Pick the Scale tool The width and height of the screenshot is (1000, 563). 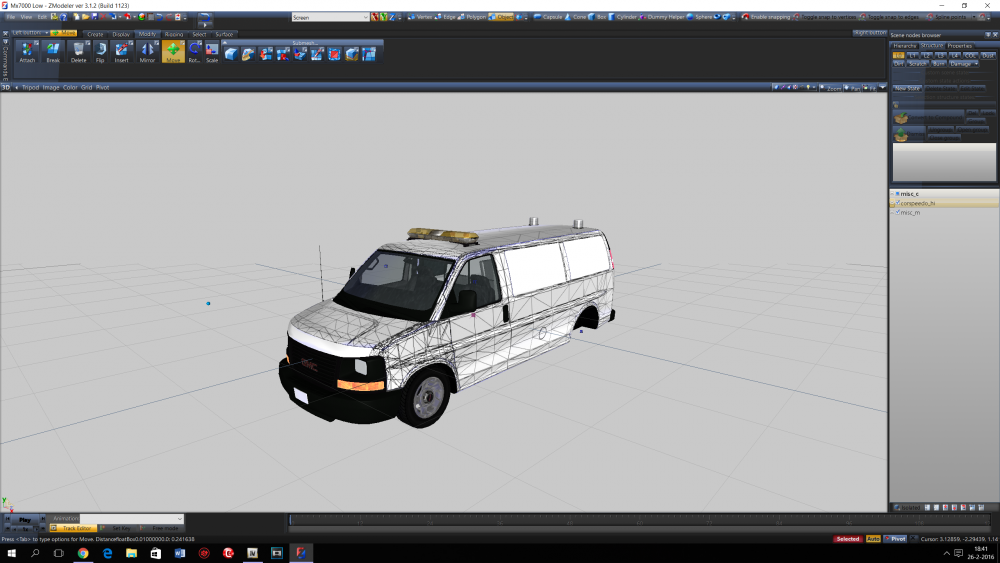pyautogui.click(x=212, y=52)
